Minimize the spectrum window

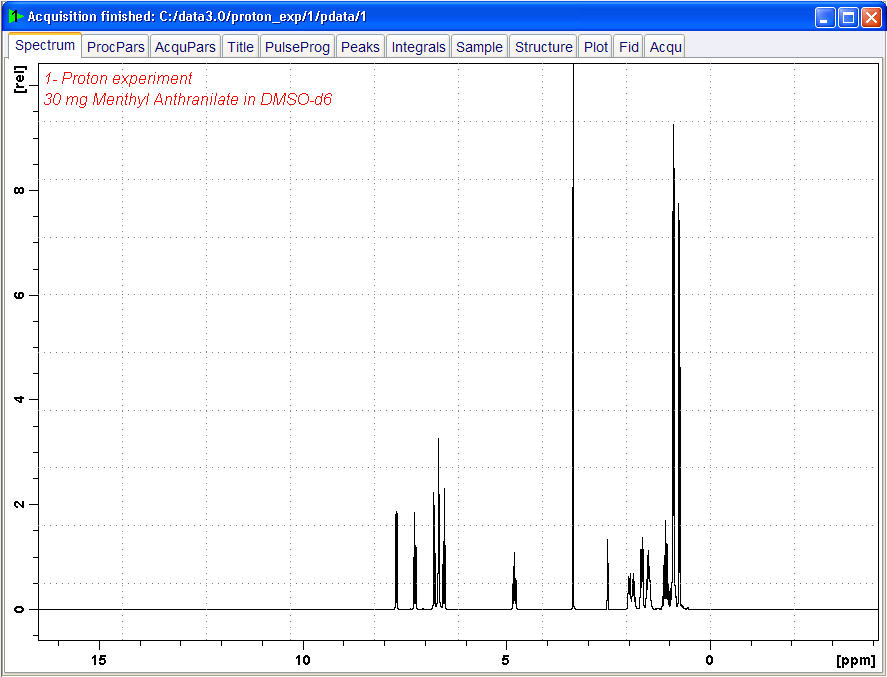click(825, 18)
